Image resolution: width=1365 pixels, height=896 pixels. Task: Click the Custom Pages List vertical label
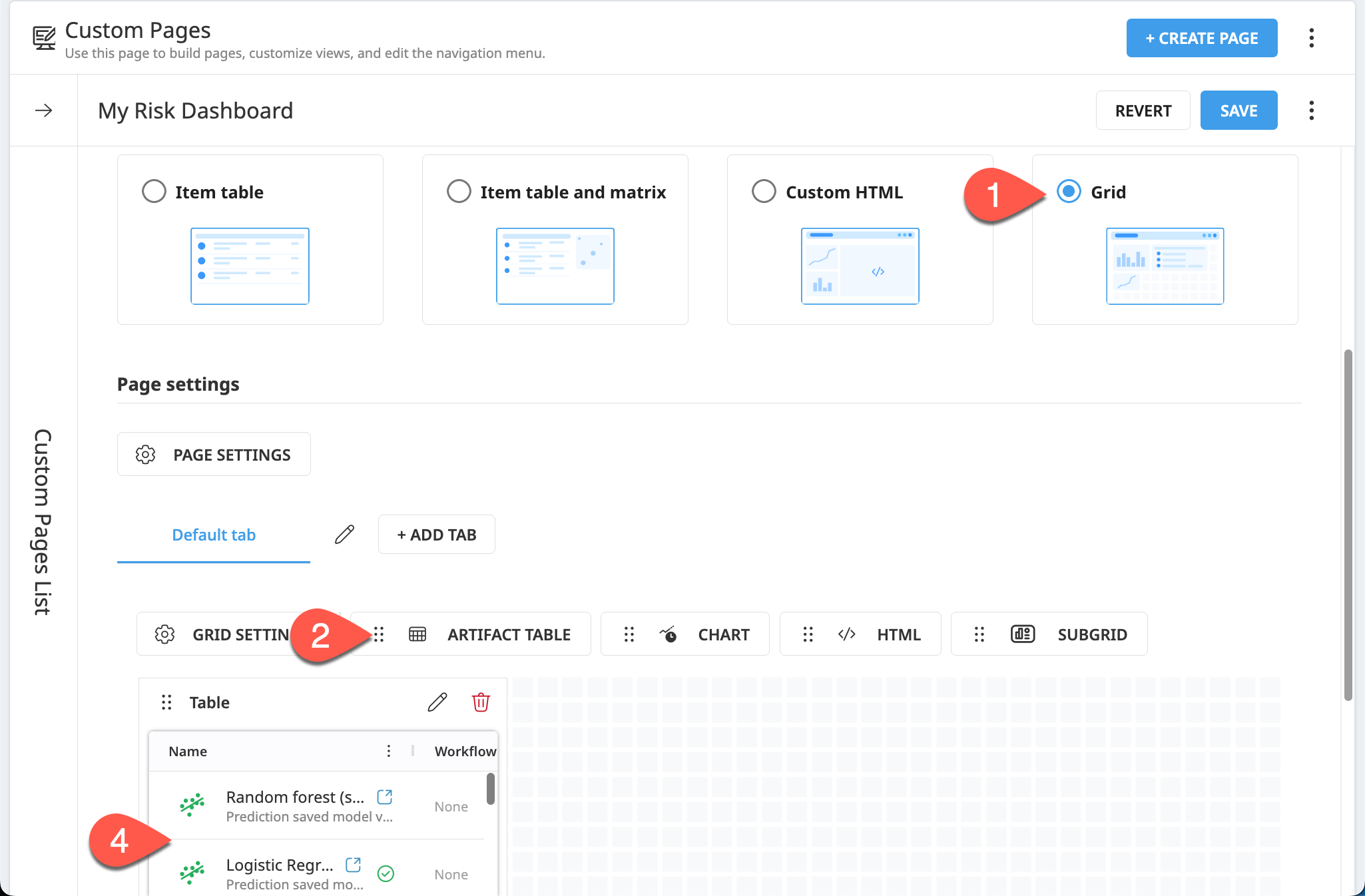(43, 522)
